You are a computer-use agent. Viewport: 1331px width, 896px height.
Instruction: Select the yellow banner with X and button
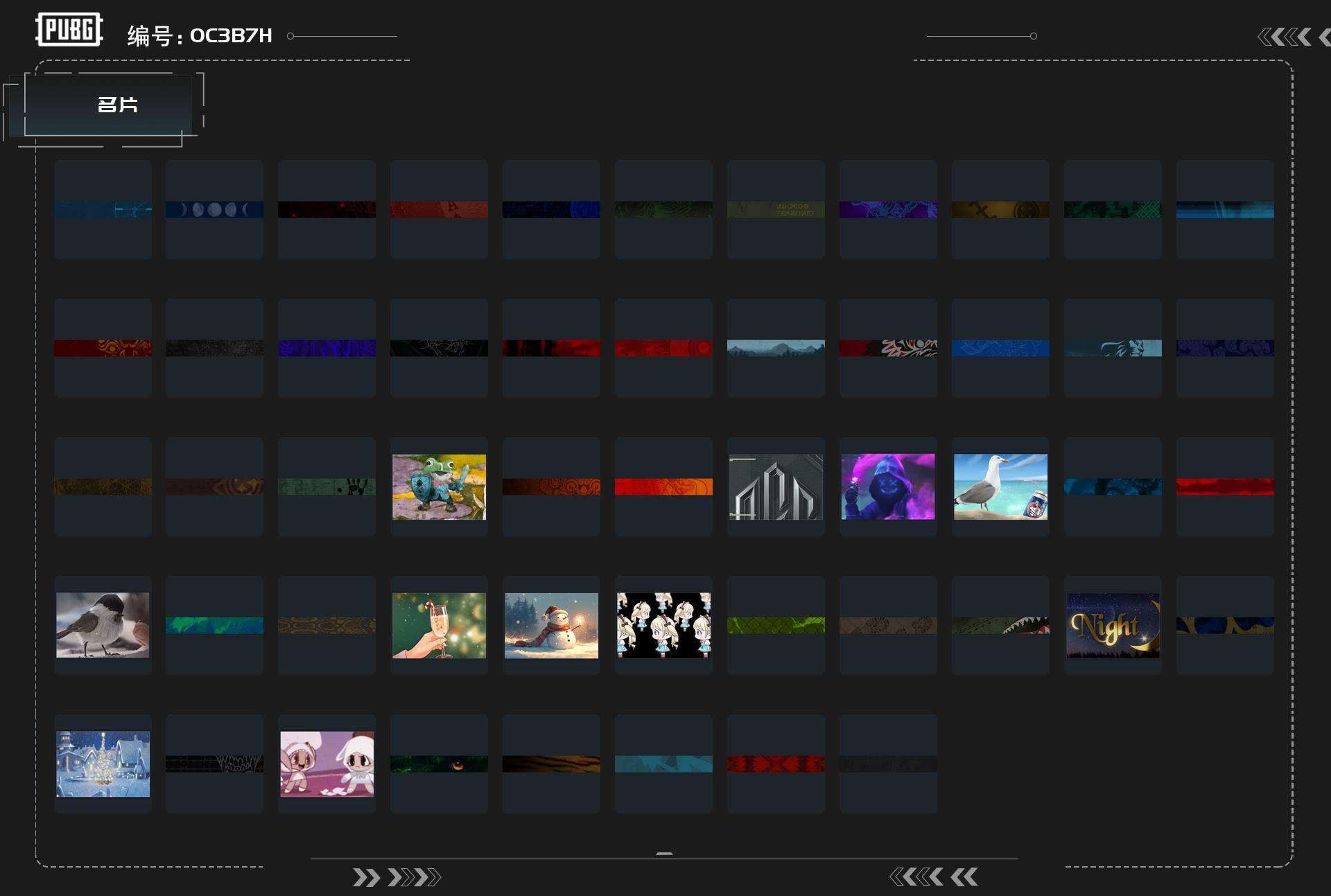(1000, 209)
